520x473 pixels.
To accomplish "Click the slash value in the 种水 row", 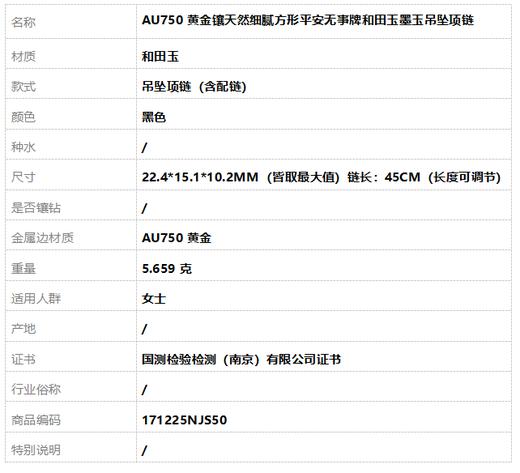I will [144, 147].
